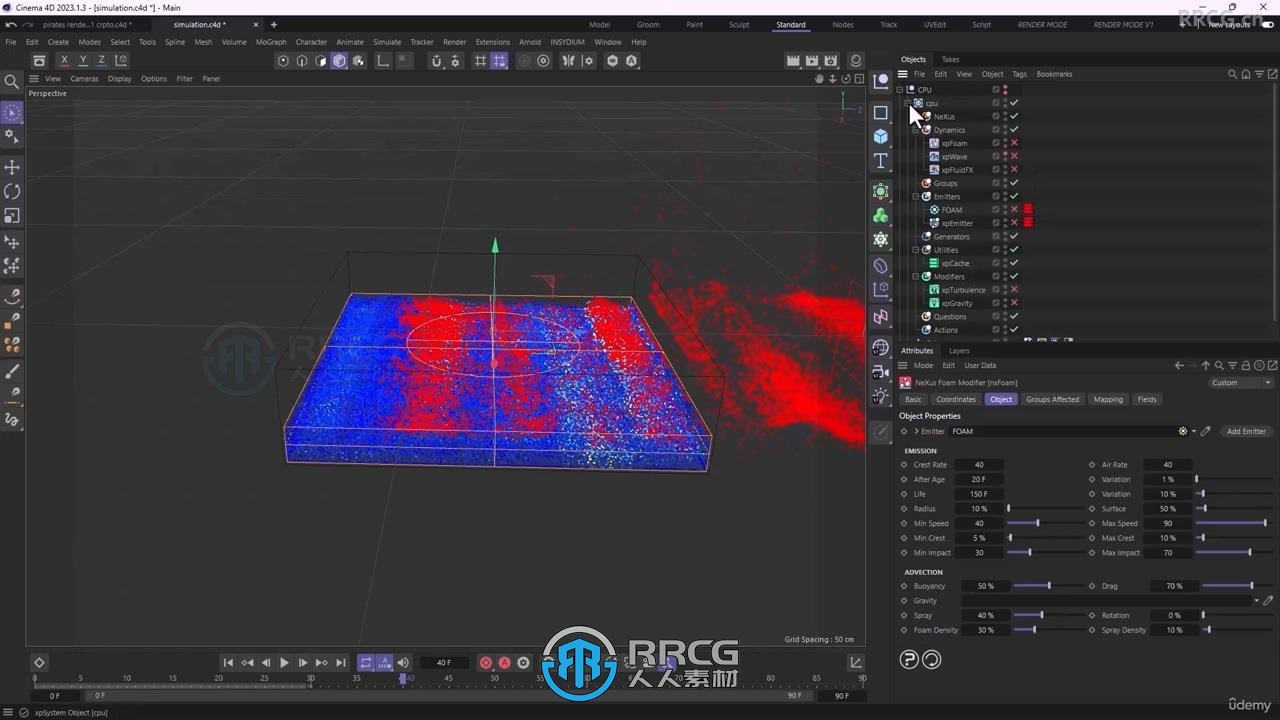This screenshot has height=720, width=1280.
Task: Open the MoGraph menu
Action: pos(271,42)
